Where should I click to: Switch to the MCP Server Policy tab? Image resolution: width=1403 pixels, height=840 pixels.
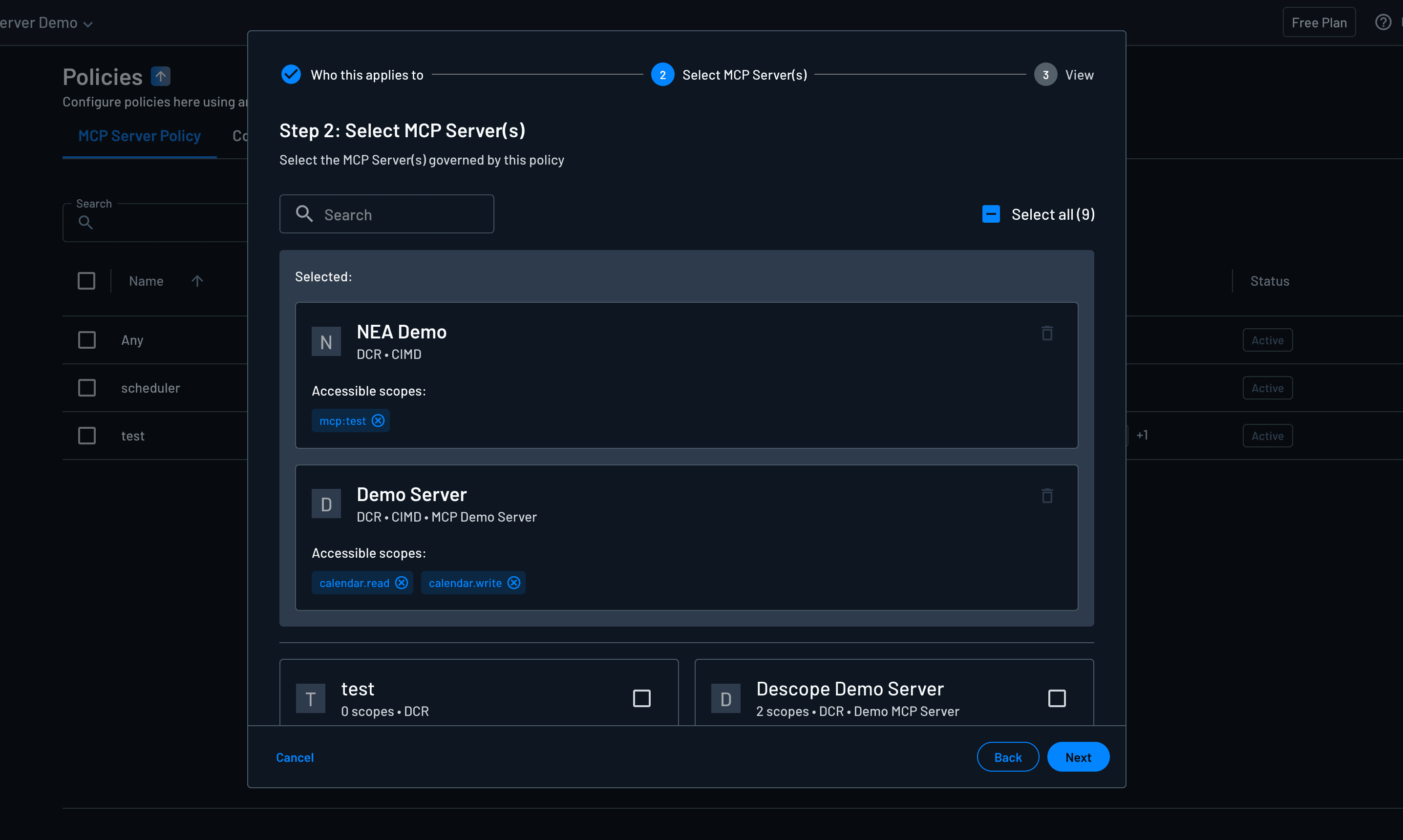139,136
